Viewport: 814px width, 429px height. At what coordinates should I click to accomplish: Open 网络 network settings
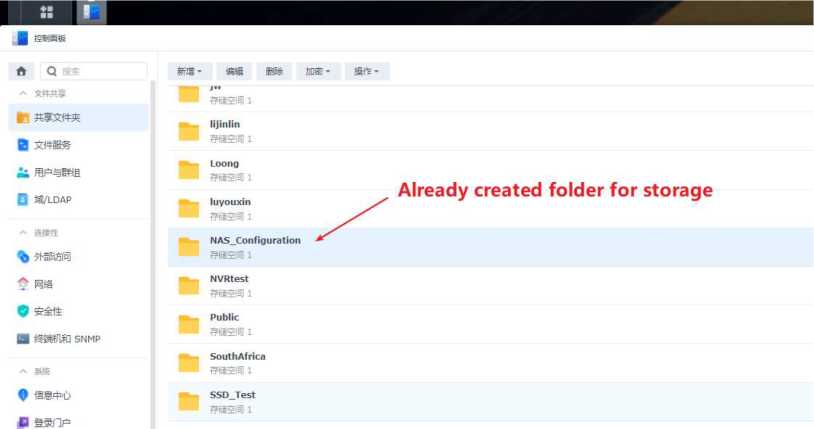[46, 284]
